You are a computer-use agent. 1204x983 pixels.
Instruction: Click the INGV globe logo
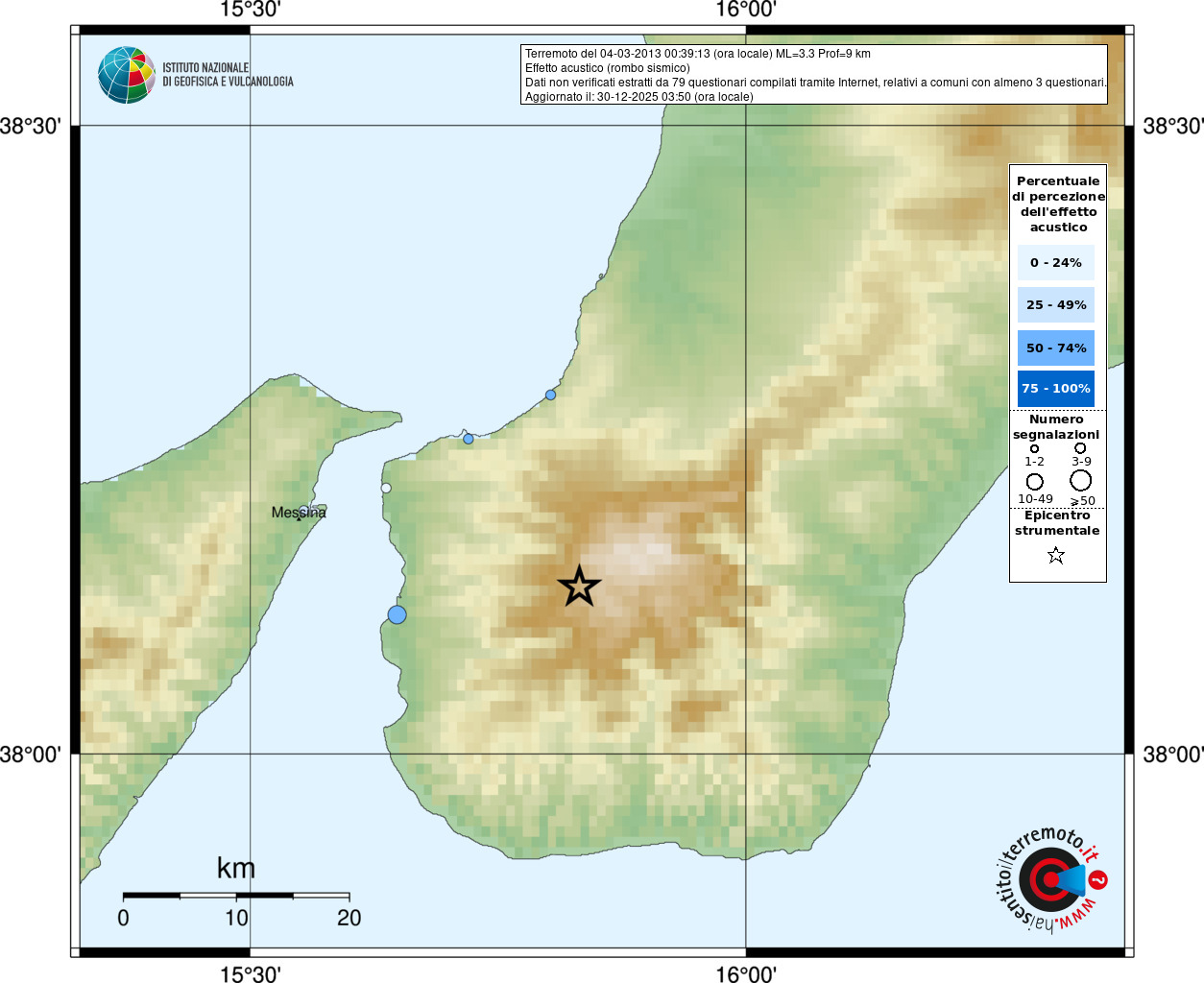pyautogui.click(x=127, y=75)
